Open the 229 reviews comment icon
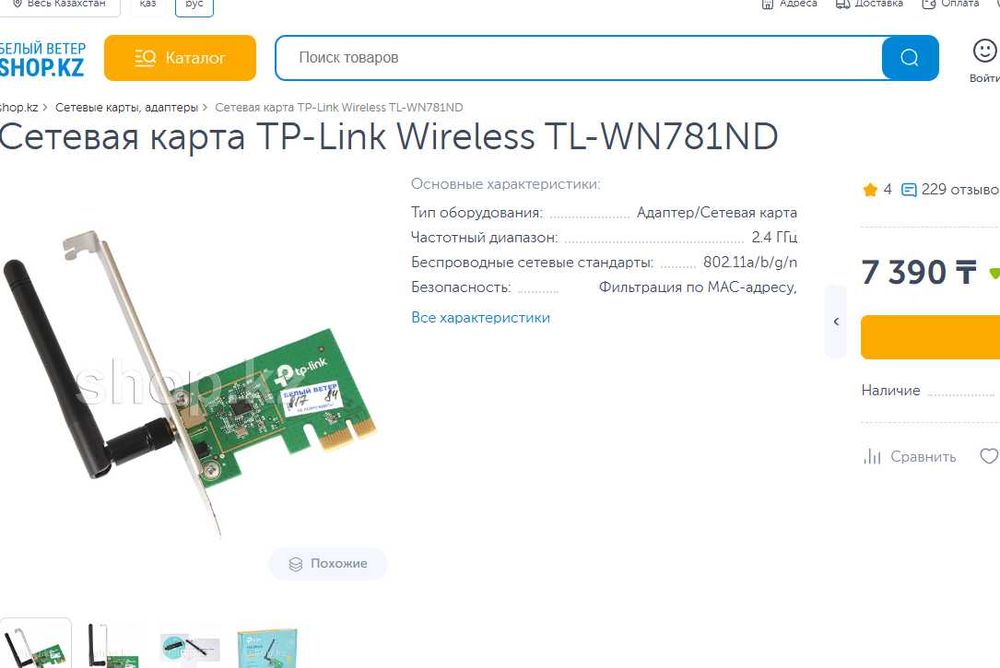Viewport: 1000px width, 668px height. 908,189
